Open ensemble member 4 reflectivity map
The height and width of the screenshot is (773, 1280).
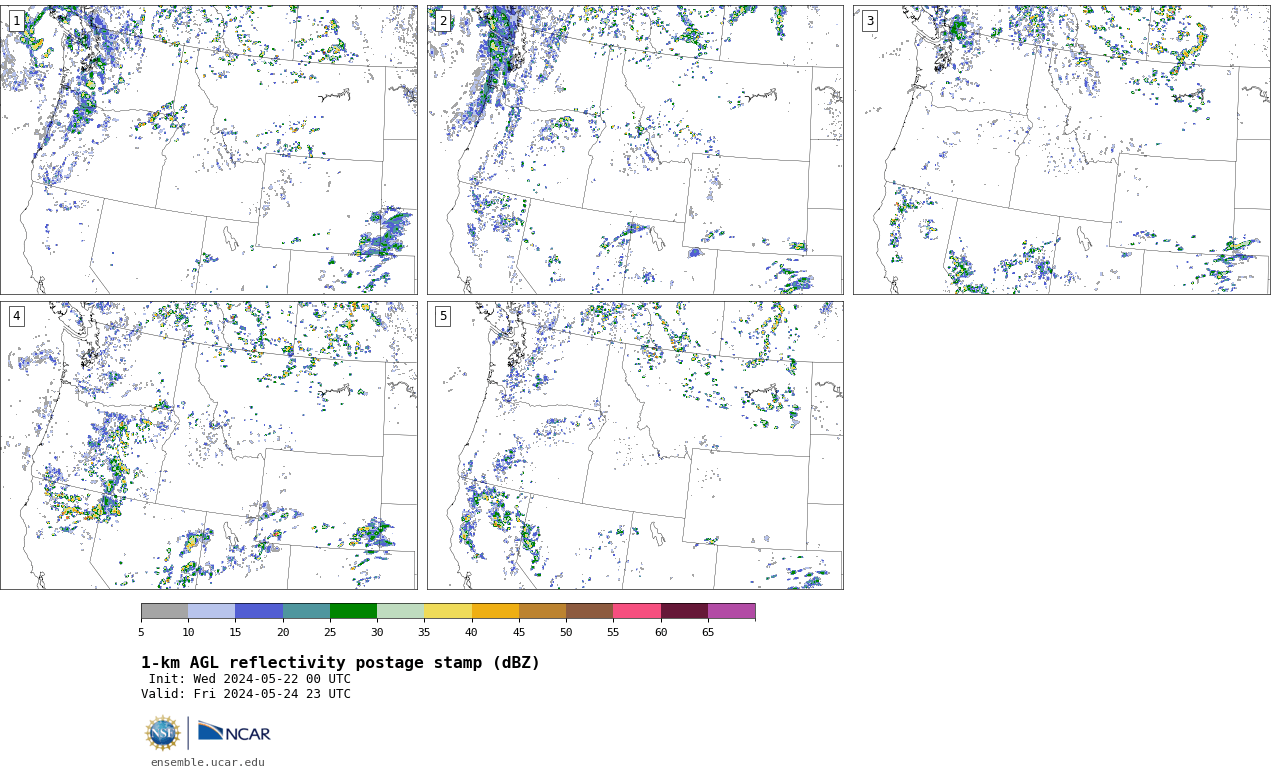pos(209,446)
